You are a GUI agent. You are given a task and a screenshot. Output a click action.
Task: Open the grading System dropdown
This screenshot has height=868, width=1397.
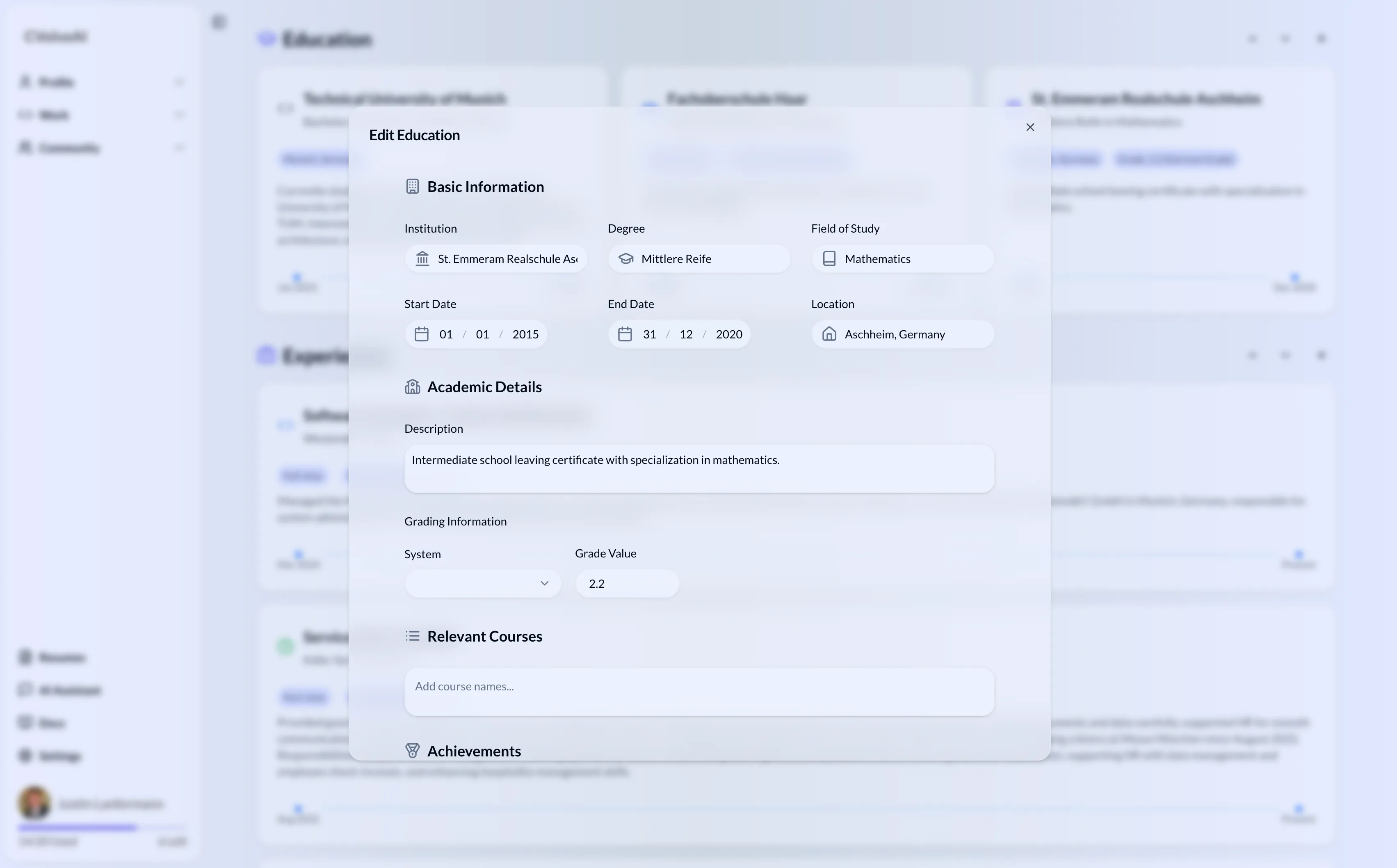(476, 584)
